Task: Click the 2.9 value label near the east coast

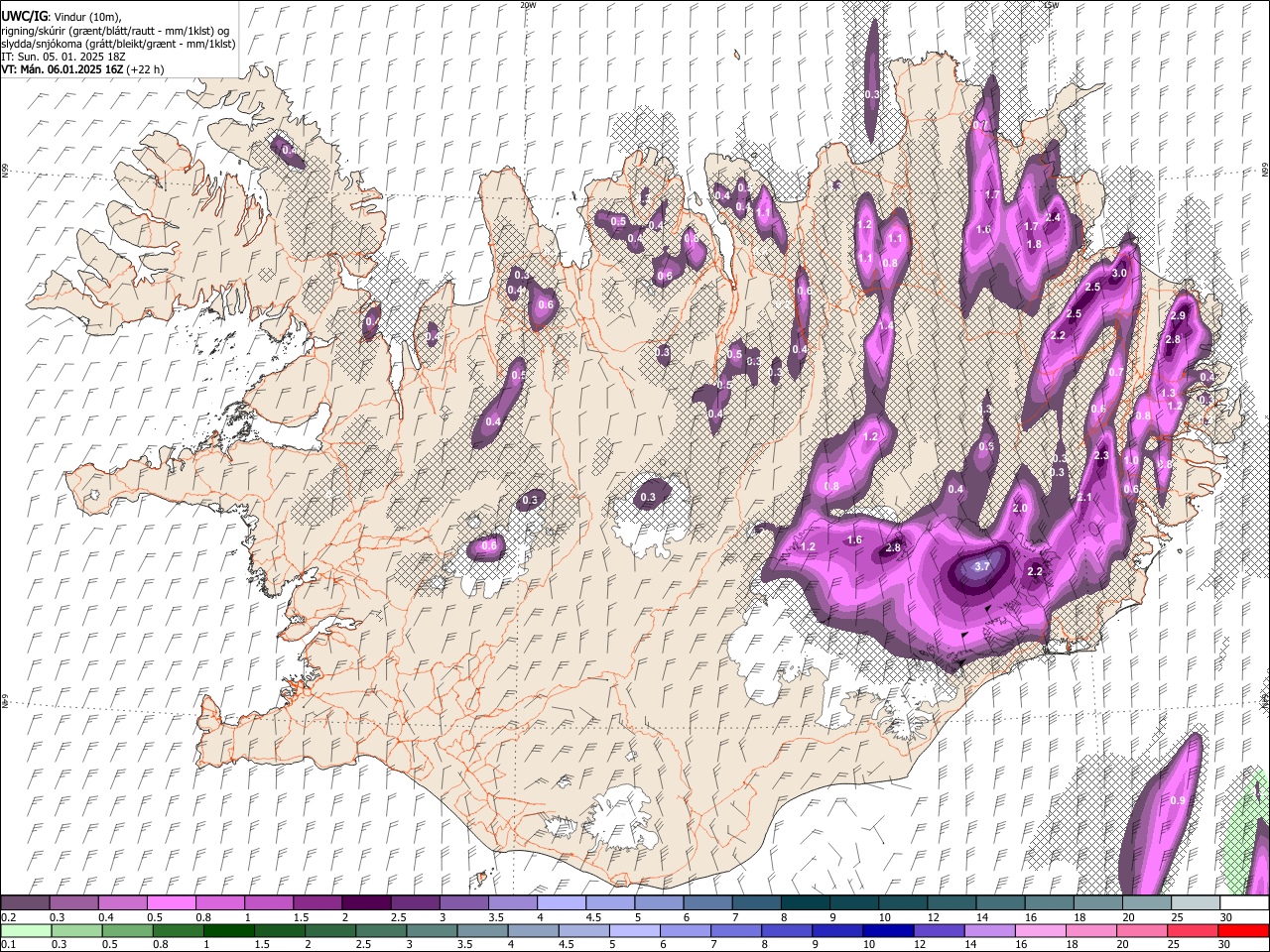Action: point(1178,315)
